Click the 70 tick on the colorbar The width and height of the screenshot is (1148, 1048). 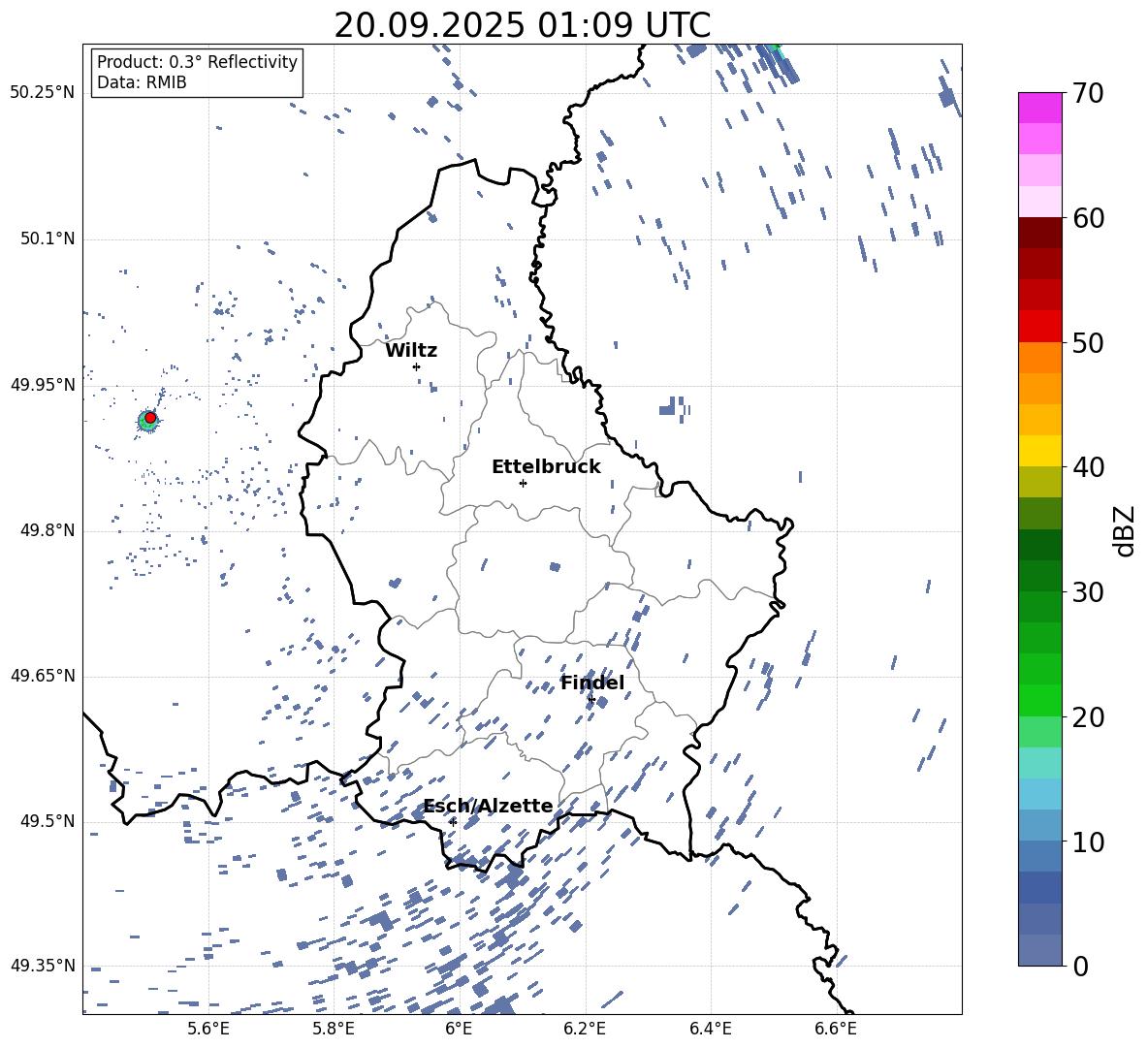pyautogui.click(x=1088, y=93)
